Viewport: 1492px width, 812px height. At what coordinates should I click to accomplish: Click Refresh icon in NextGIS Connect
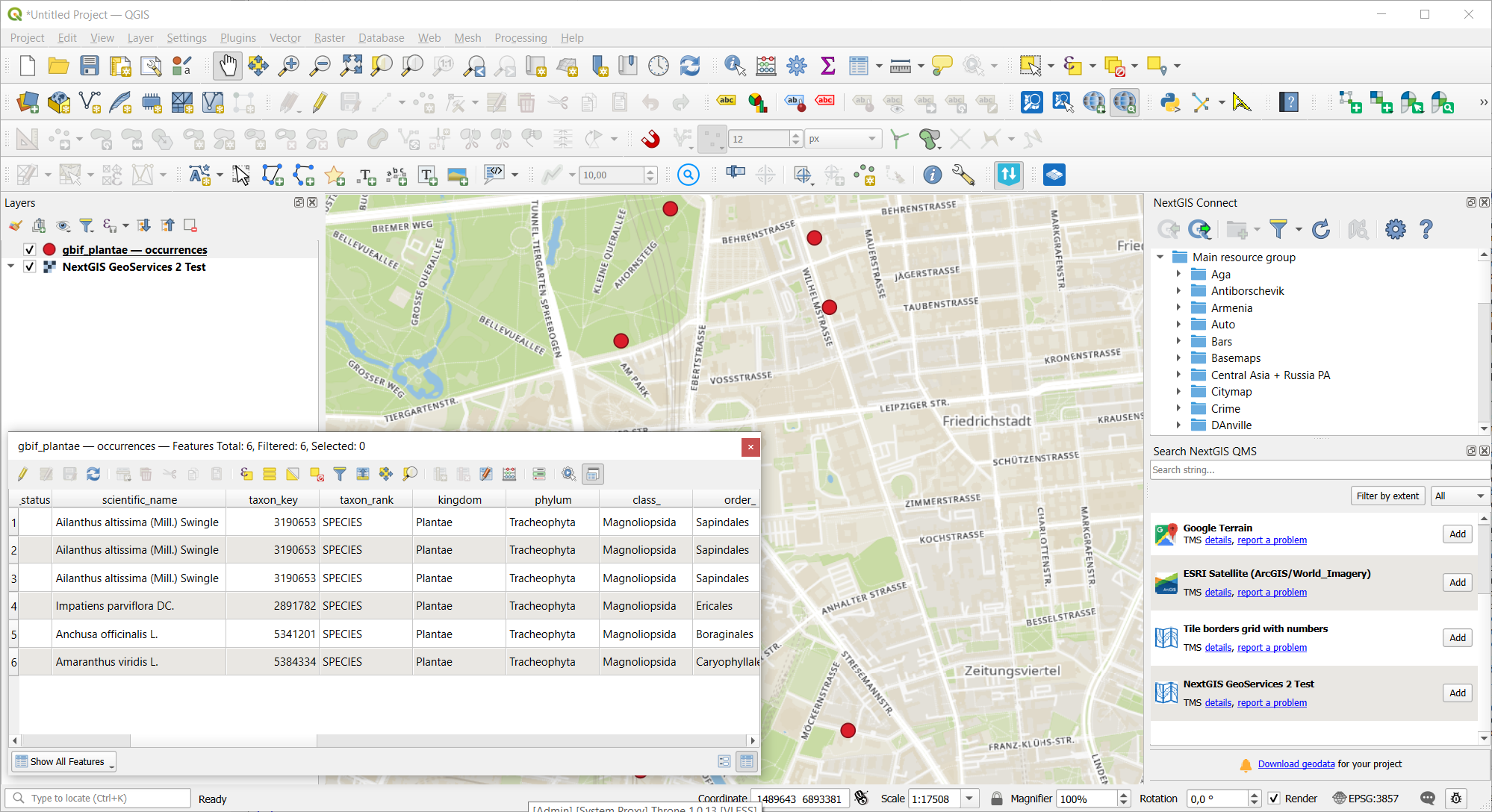[x=1320, y=229]
